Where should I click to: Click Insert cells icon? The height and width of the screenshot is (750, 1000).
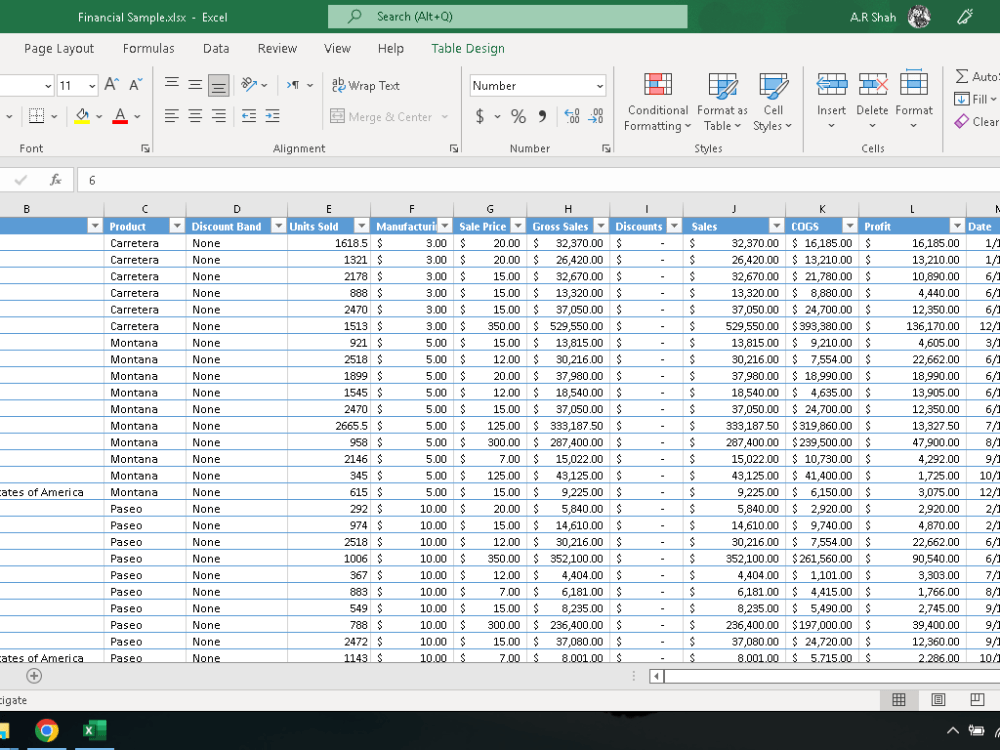[x=832, y=84]
